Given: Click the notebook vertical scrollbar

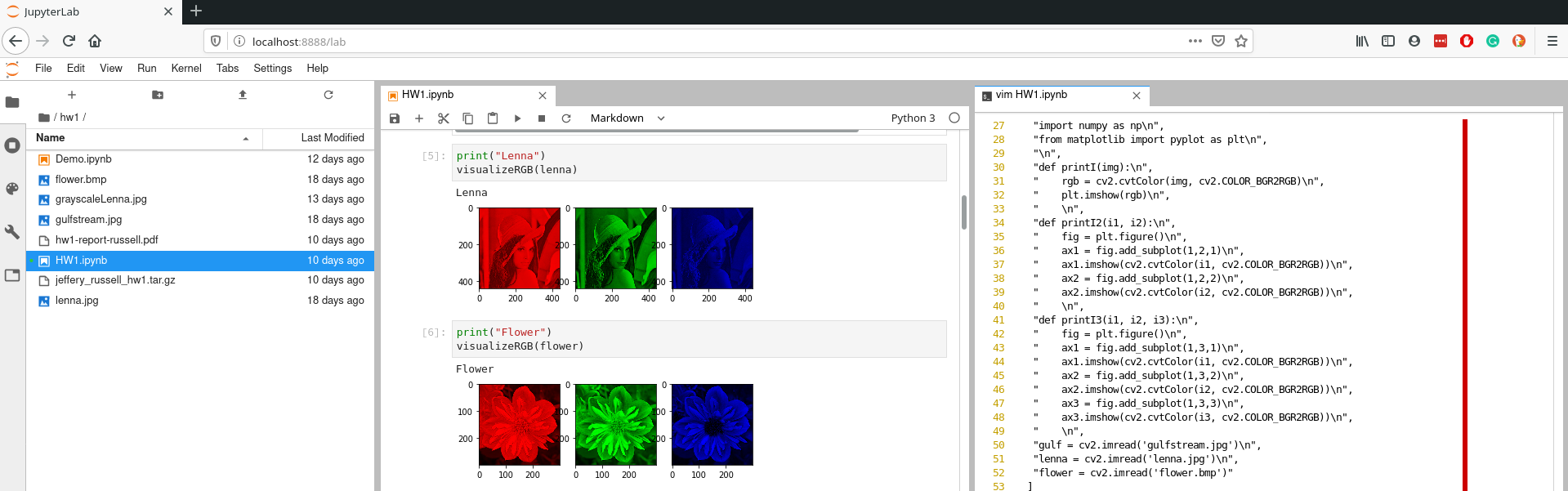Looking at the screenshot, I should [x=964, y=212].
